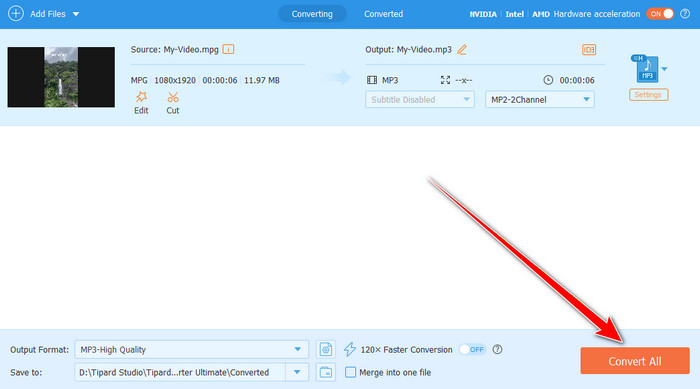Select the Converting tab
The image size is (700, 389).
[312, 14]
